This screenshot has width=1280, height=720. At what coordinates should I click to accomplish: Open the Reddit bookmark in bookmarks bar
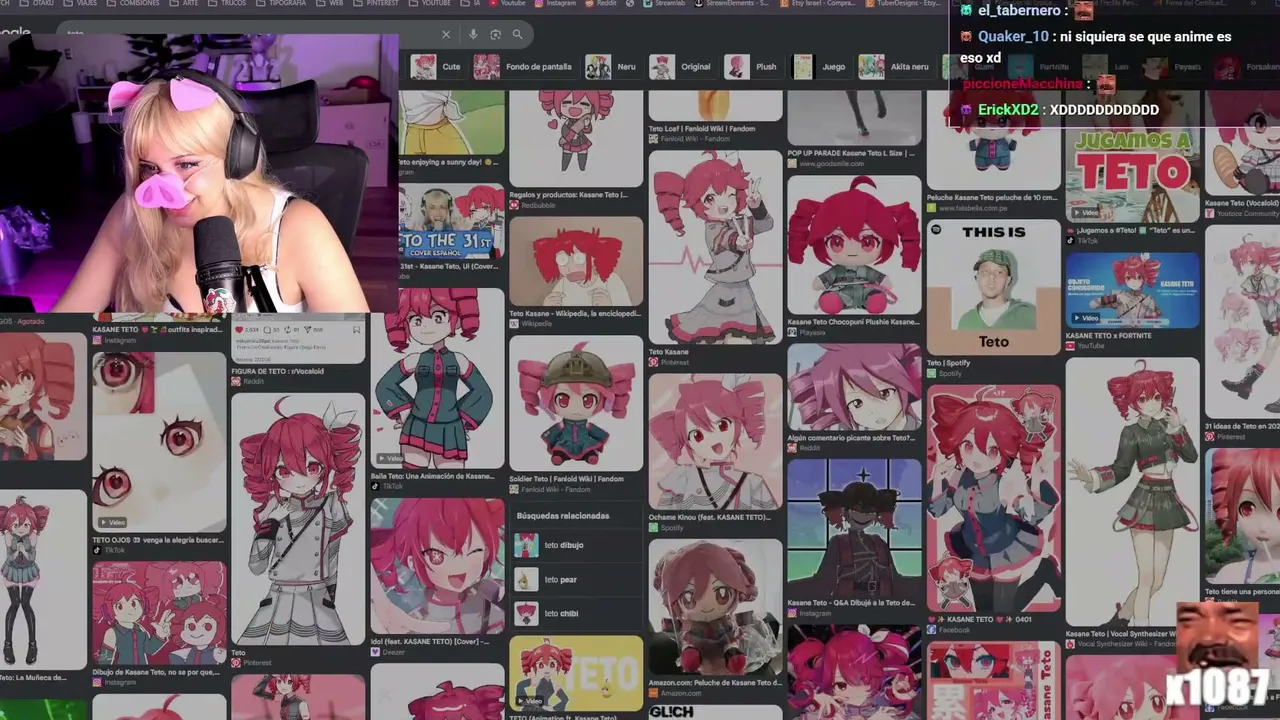pyautogui.click(x=602, y=3)
